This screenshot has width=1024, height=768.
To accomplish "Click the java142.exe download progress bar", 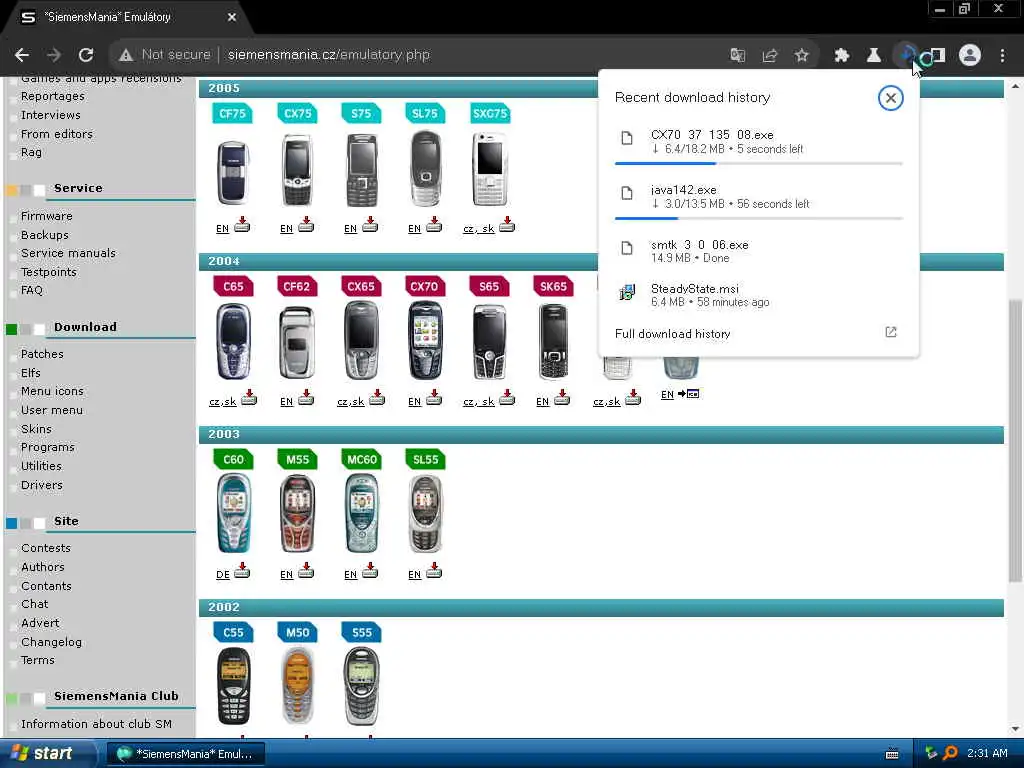I will (758, 218).
